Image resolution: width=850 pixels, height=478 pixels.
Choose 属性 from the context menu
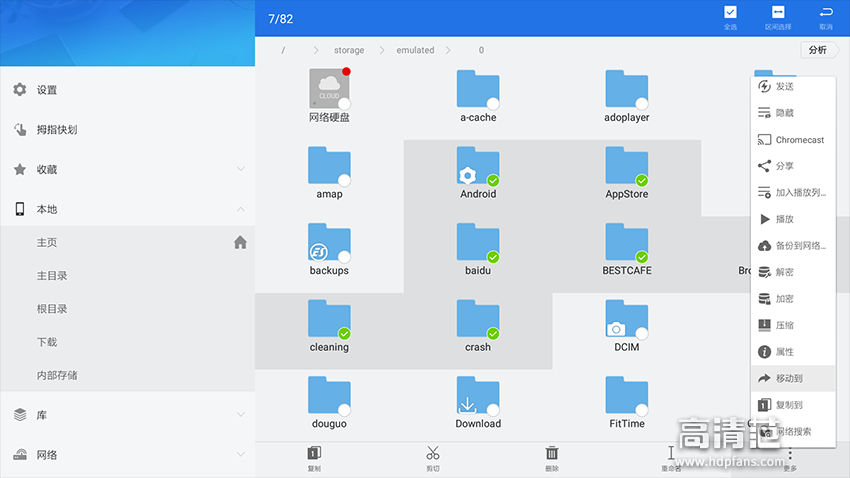pos(793,352)
